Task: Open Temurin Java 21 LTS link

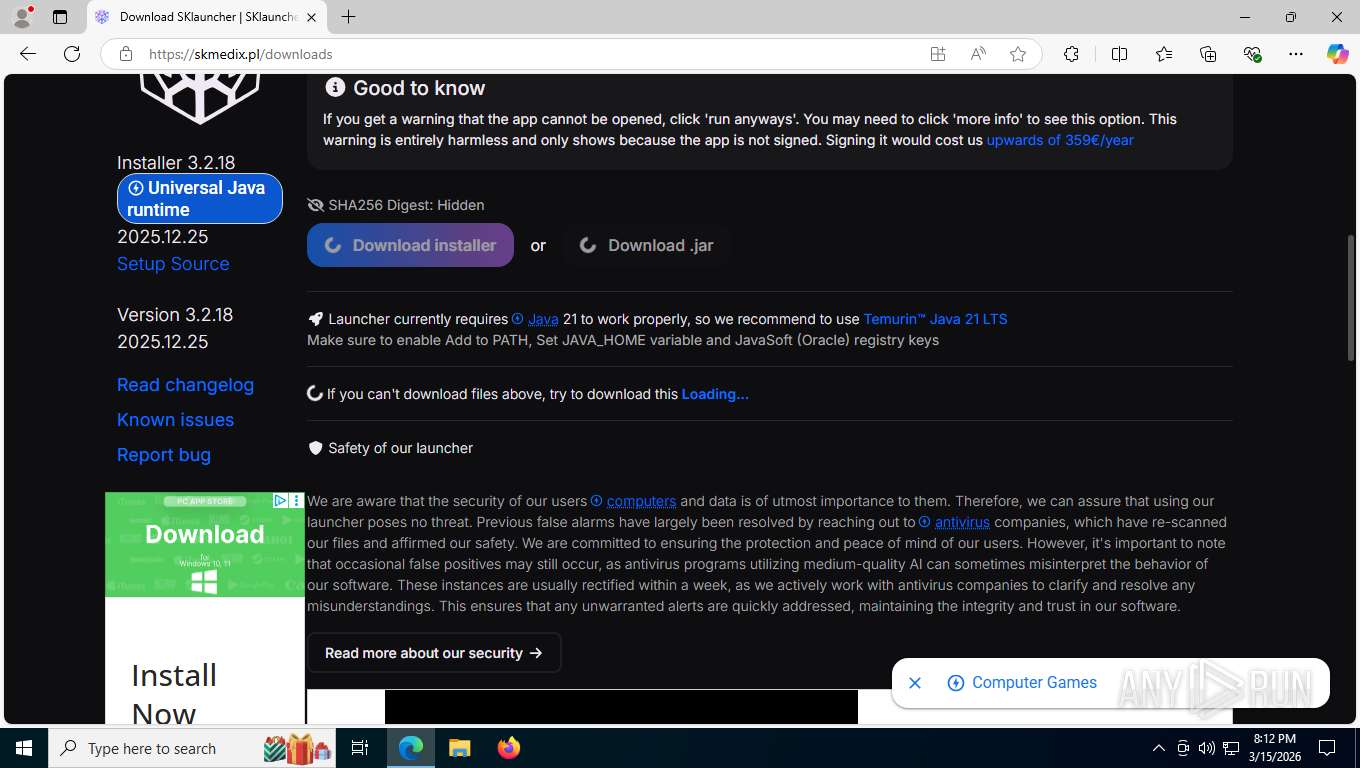Action: (x=935, y=319)
